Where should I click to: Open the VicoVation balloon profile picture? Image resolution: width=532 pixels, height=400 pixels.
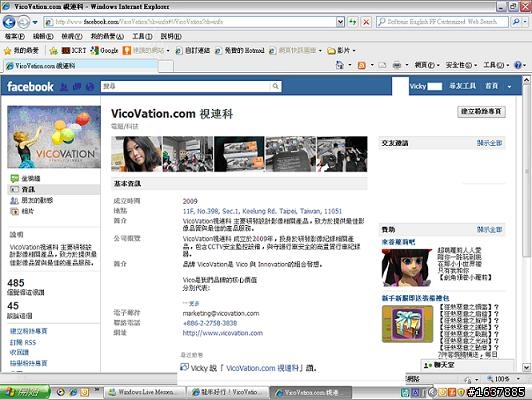point(54,137)
